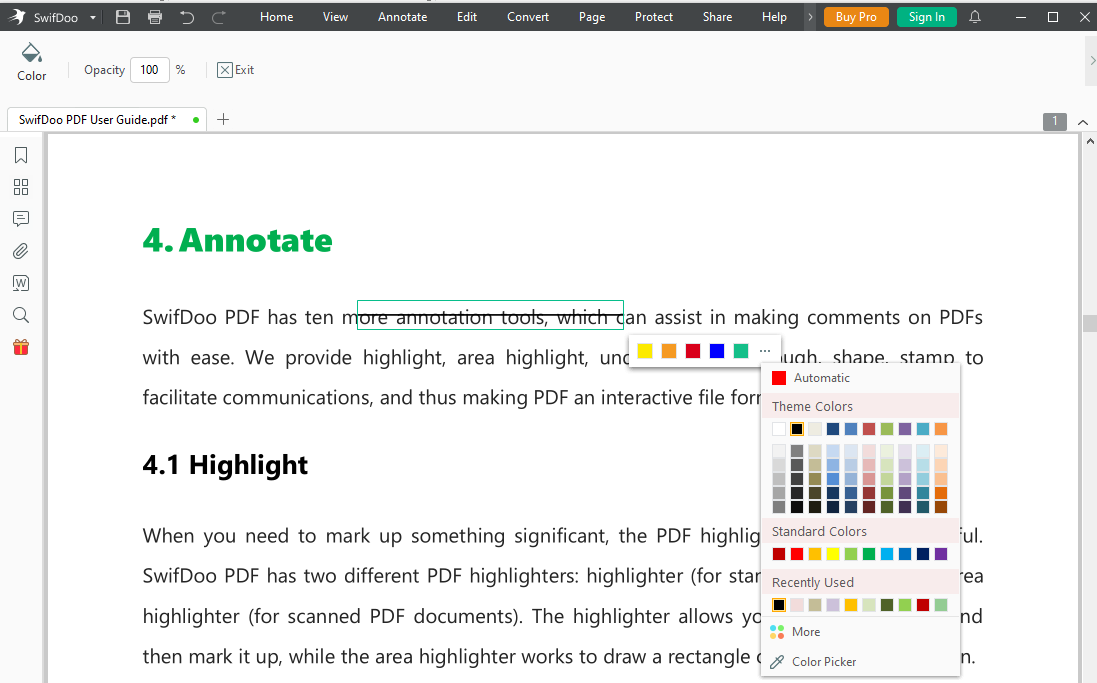Pick the blue quick color swatch
Screen dimensions: 1097x683
pyautogui.click(x=716, y=351)
